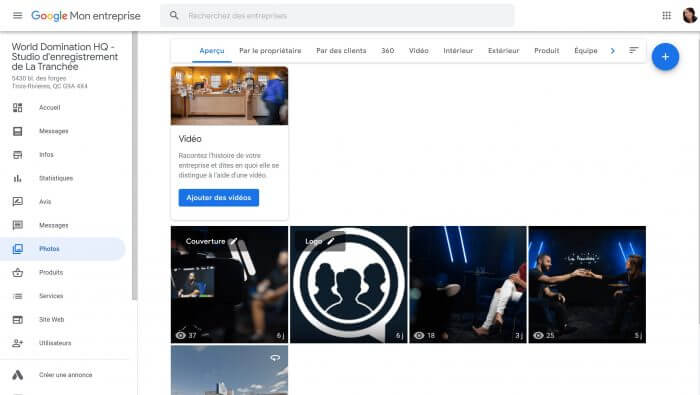The width and height of the screenshot is (700, 395).
Task: Click the blue plus add photo button
Action: (665, 57)
